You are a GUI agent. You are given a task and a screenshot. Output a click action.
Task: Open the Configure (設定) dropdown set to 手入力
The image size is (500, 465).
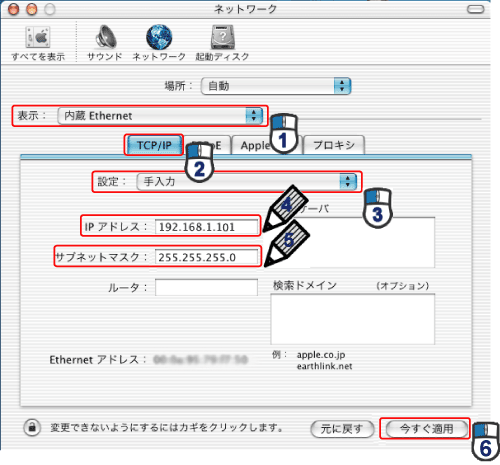pos(247,182)
